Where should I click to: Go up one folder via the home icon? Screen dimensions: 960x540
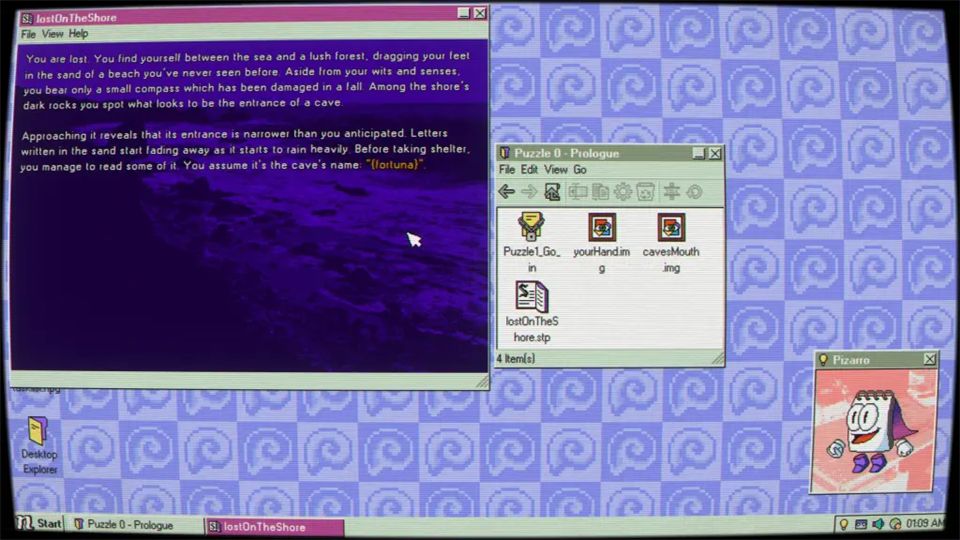tap(552, 192)
